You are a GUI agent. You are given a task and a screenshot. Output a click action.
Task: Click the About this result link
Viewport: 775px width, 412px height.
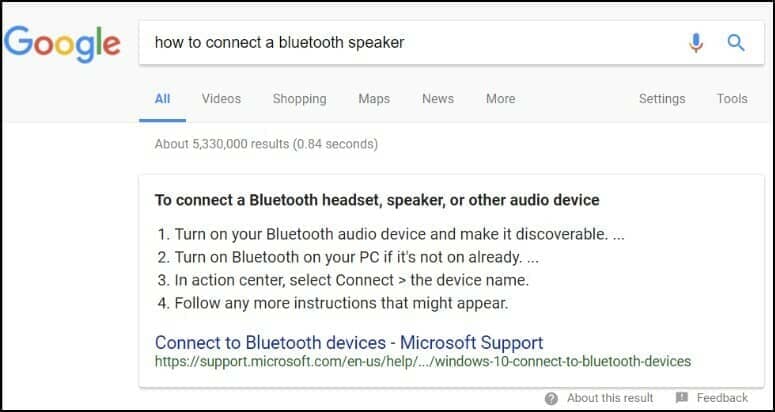(610, 398)
